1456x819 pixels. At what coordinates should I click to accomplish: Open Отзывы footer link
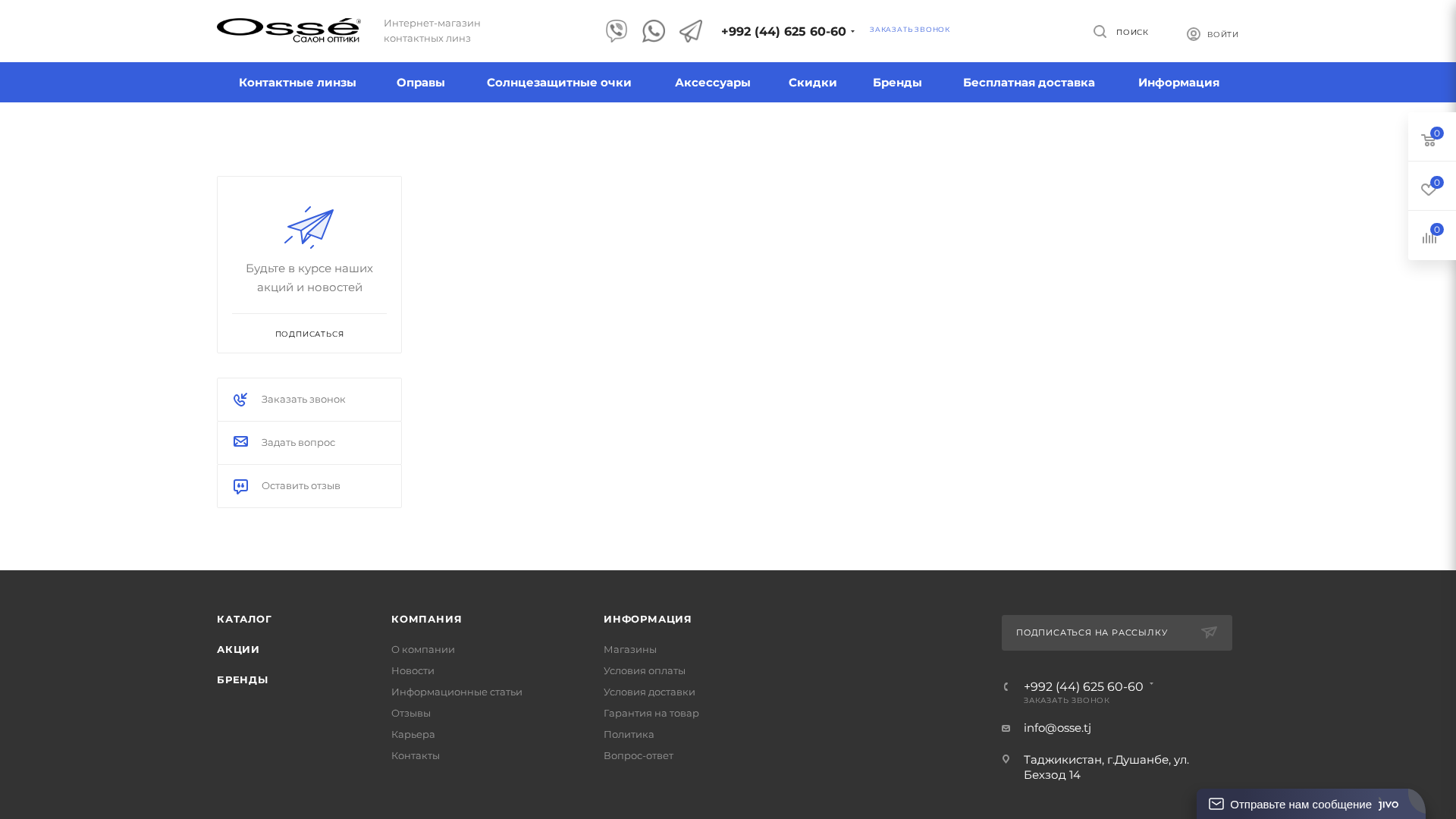(x=411, y=714)
